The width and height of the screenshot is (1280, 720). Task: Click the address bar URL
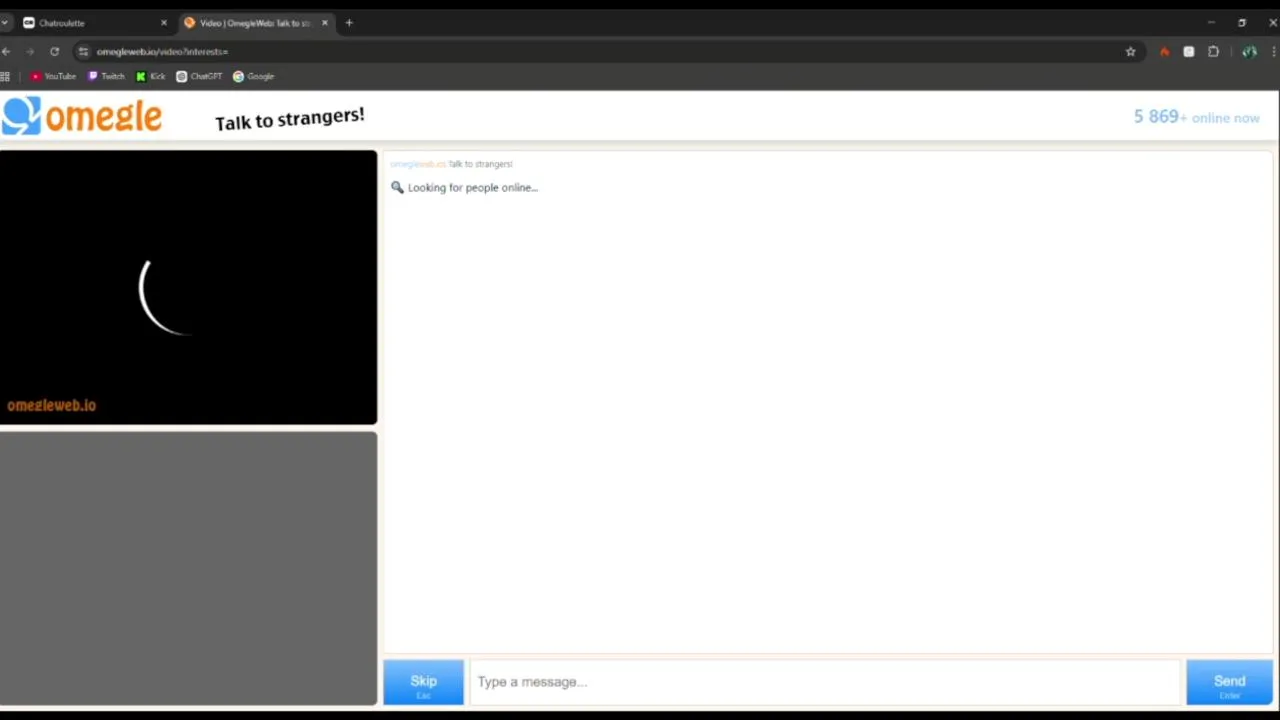[162, 51]
